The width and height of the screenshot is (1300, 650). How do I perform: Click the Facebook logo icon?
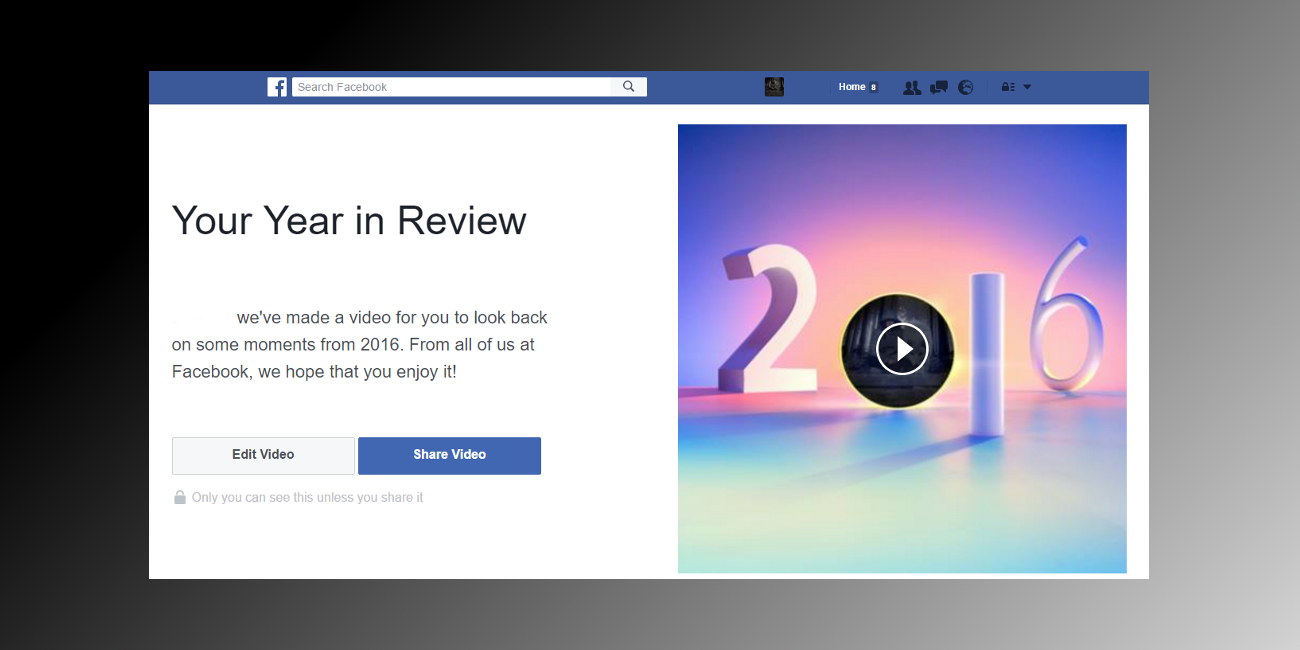(x=277, y=87)
